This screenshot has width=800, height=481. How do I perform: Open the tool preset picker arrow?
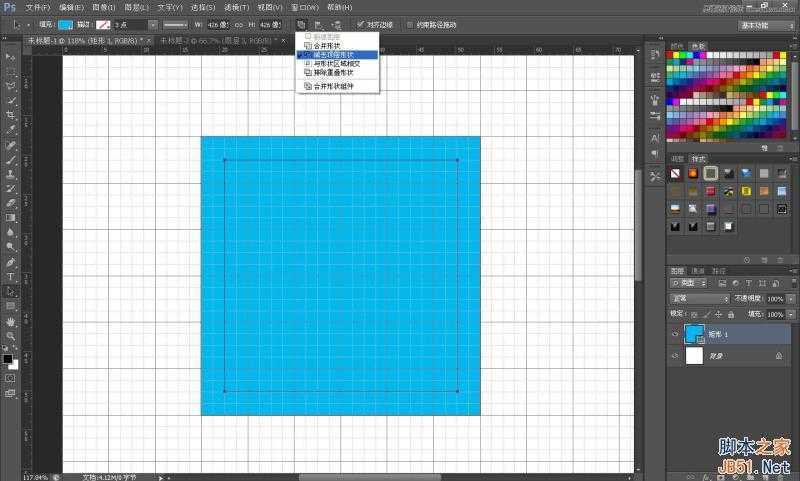tap(28, 24)
